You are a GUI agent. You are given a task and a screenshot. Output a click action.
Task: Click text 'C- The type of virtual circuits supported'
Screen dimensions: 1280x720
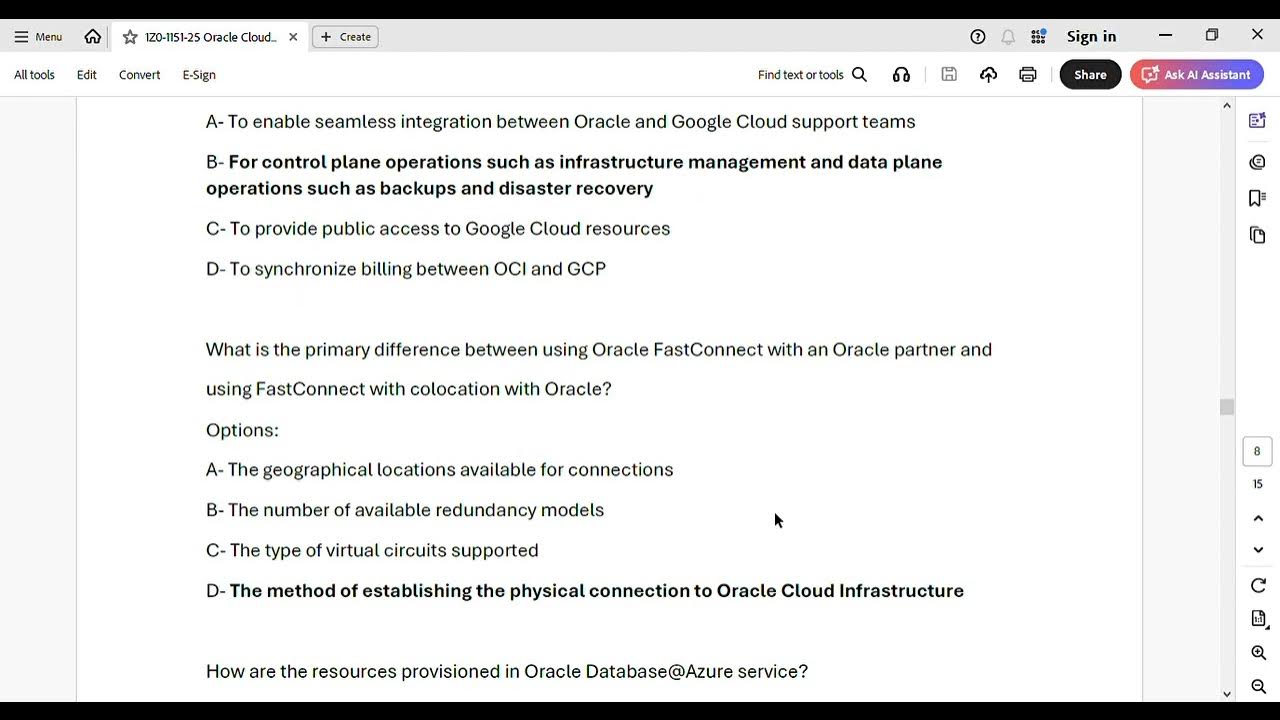point(372,550)
